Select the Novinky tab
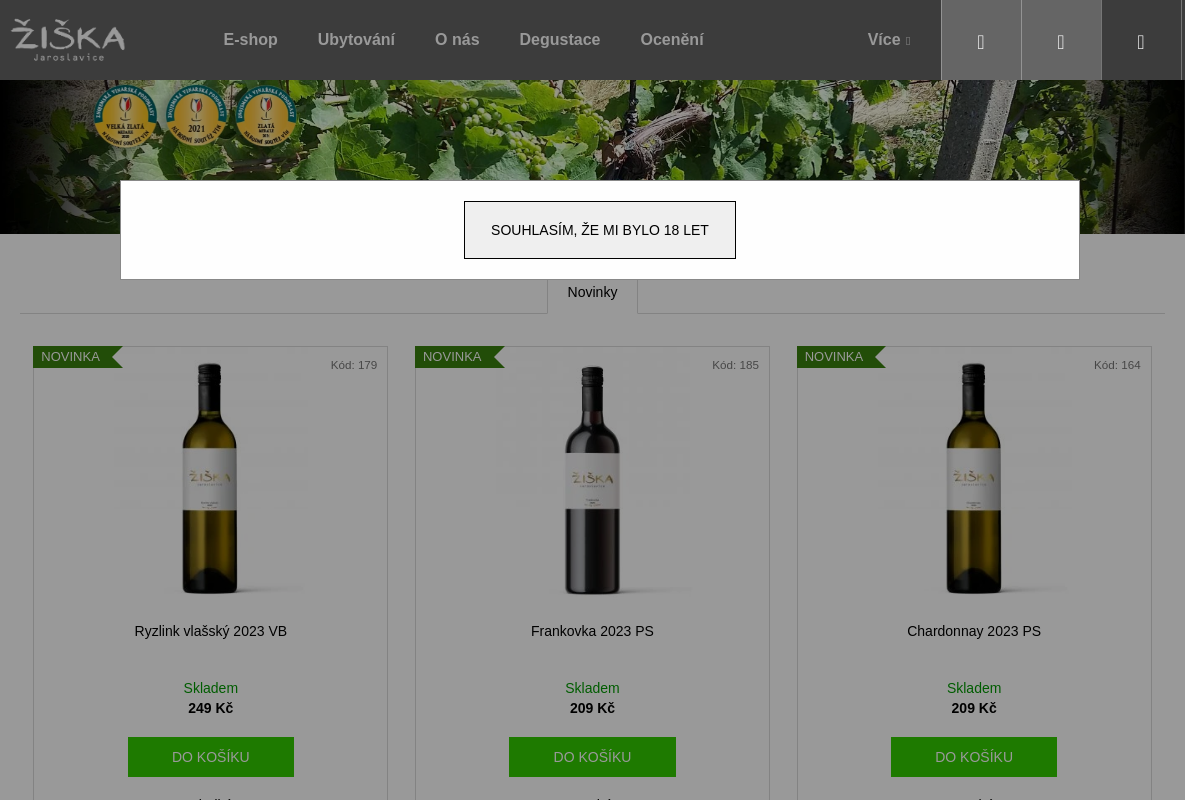1200x800 pixels. (592, 292)
